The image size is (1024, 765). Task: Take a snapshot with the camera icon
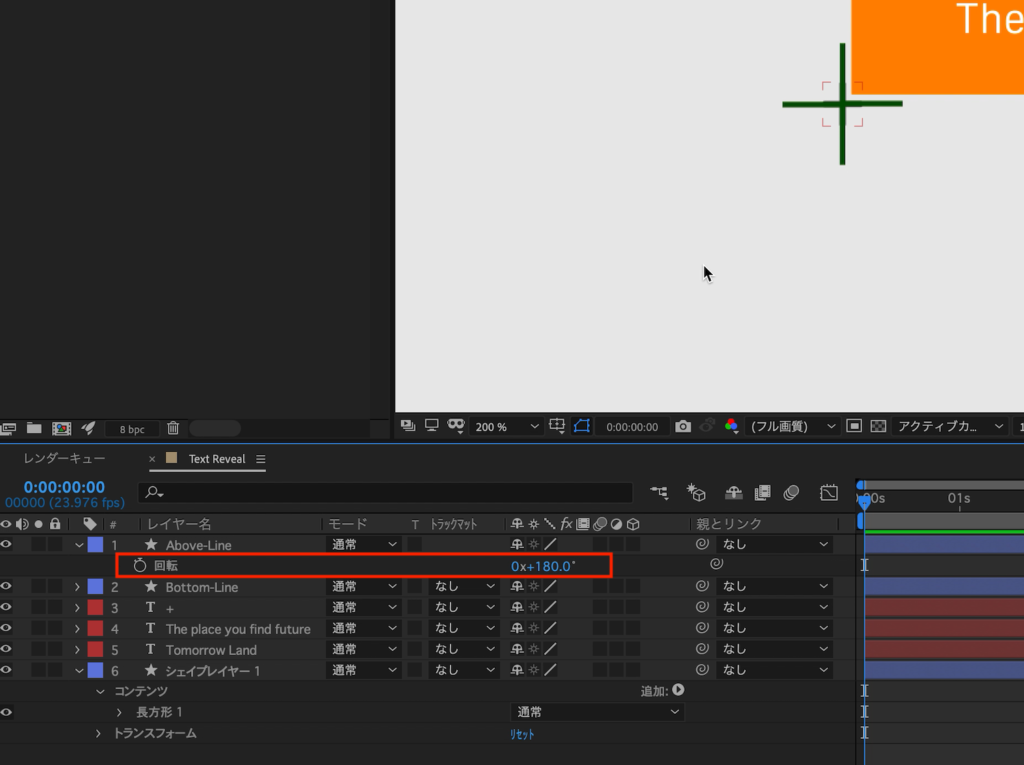(x=683, y=426)
